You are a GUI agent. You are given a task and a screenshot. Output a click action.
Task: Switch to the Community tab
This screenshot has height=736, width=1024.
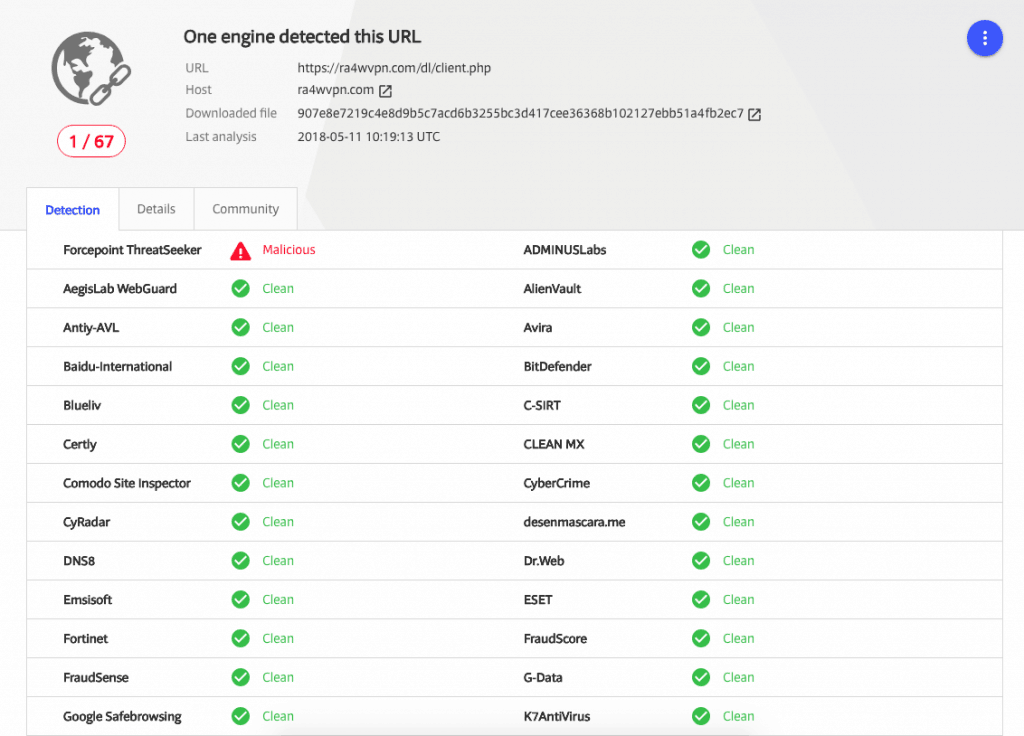[246, 209]
